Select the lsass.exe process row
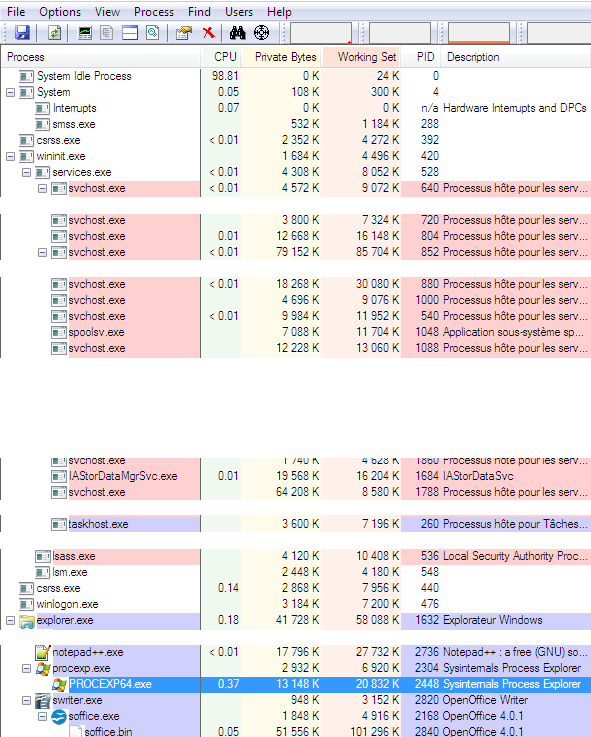This screenshot has height=737, width=591. (295, 557)
